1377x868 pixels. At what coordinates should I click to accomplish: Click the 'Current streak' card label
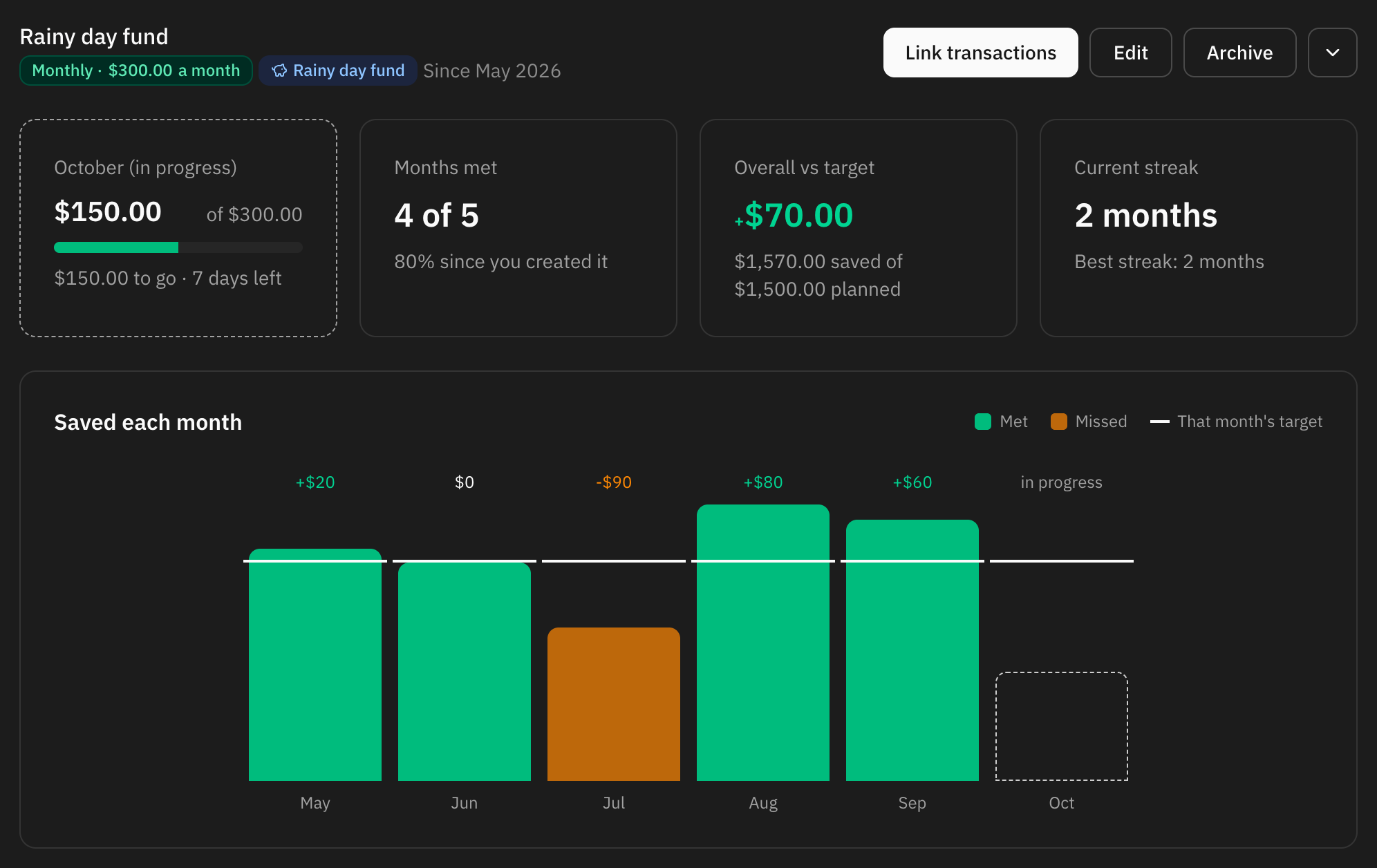pos(1136,167)
